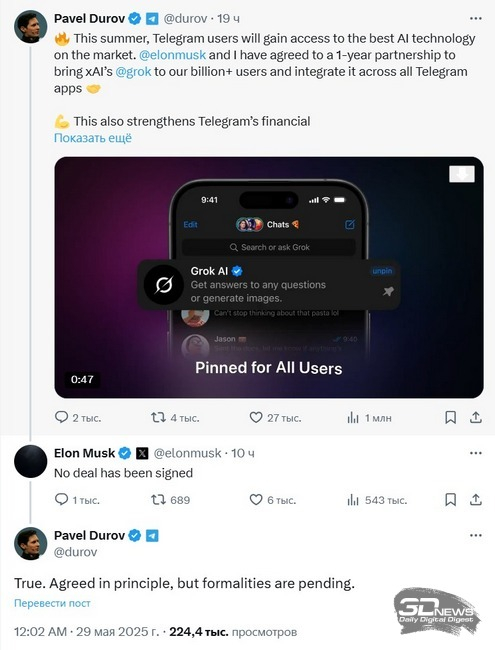The height and width of the screenshot is (650, 495).
Task: Share Pavel Durov's announcement post
Action: (x=476, y=417)
